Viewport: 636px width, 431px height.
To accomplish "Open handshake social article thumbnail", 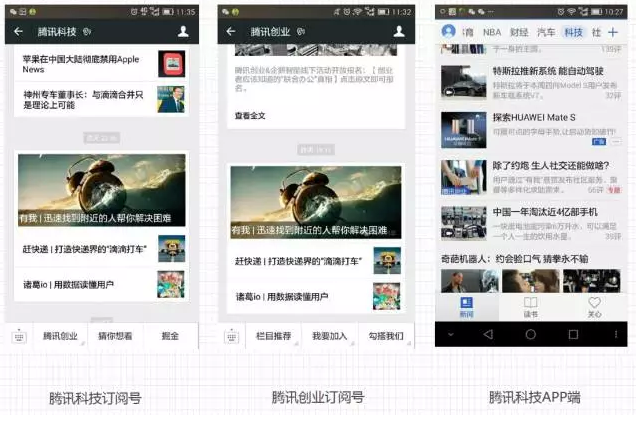I will click(464, 177).
